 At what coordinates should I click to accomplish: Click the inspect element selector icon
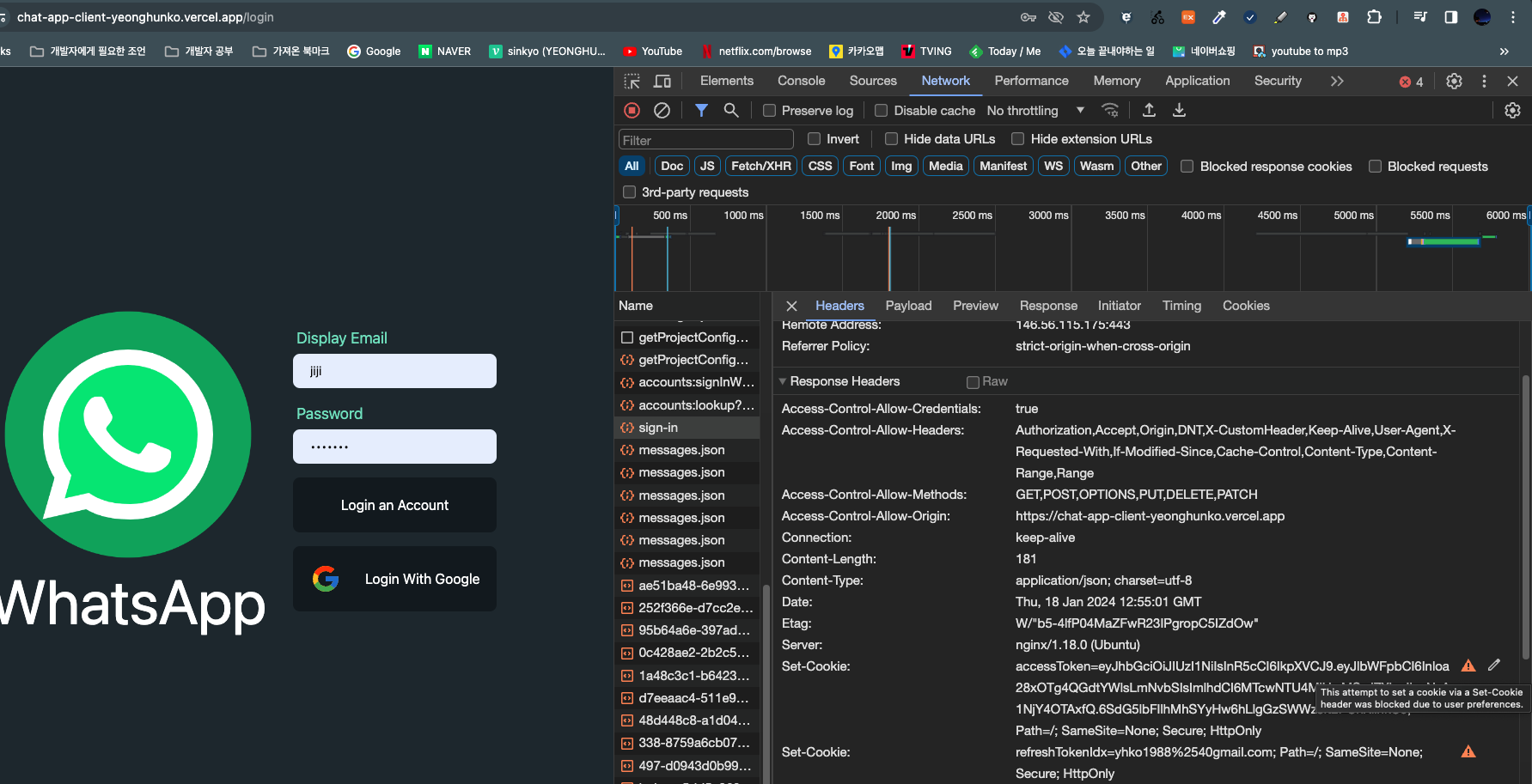632,81
